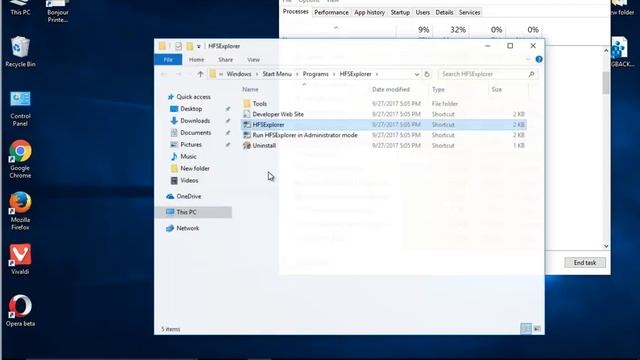Select Music in the navigation pane
The height and width of the screenshot is (360, 640).
click(x=188, y=156)
